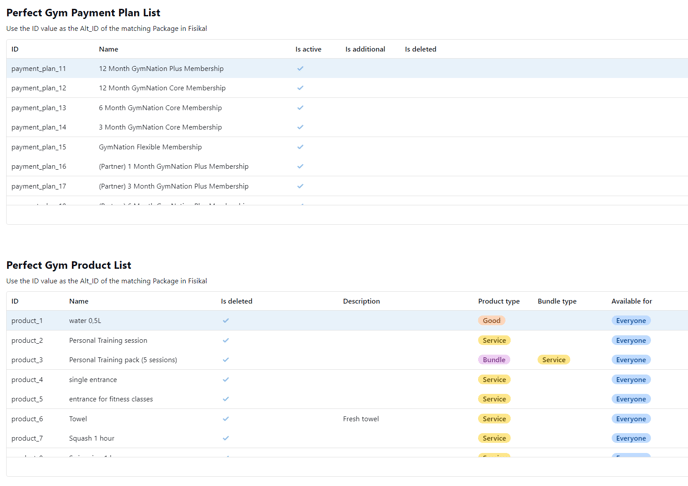Click 12 Month GymNation Core Membership name
Image resolution: width=688 pixels, height=486 pixels.
(162, 88)
